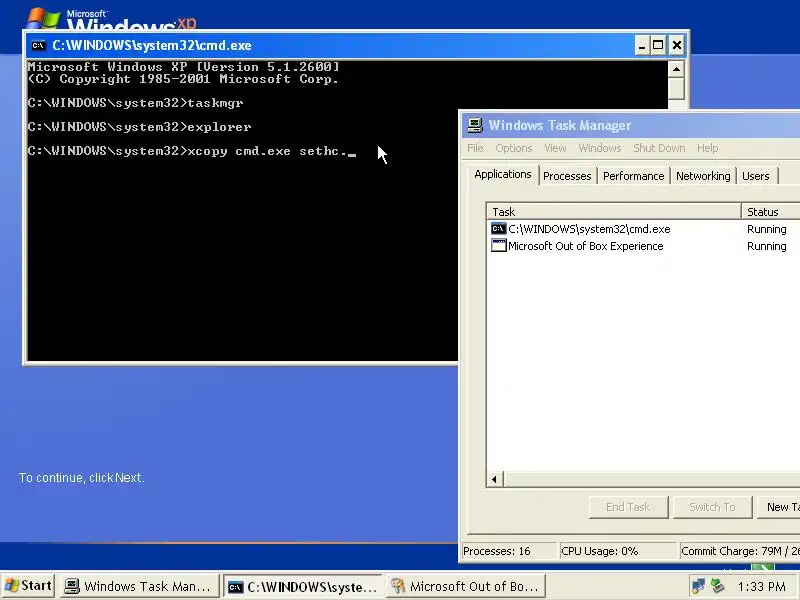Image resolution: width=800 pixels, height=600 pixels.
Task: Switch to Windows Task Manager taskbar button
Action: 140,586
